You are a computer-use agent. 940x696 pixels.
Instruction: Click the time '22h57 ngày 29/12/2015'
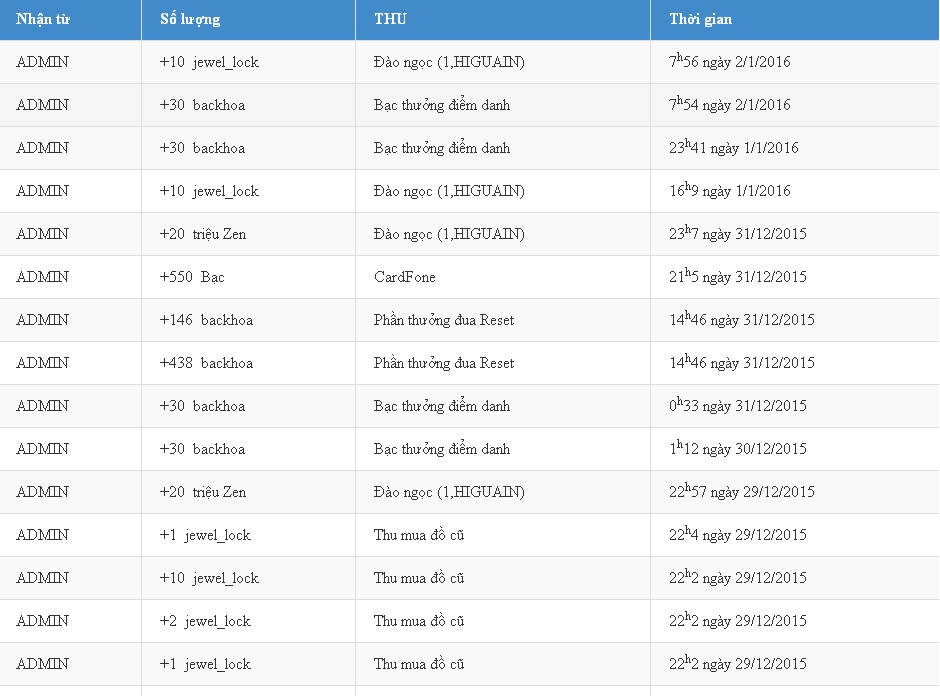(742, 492)
